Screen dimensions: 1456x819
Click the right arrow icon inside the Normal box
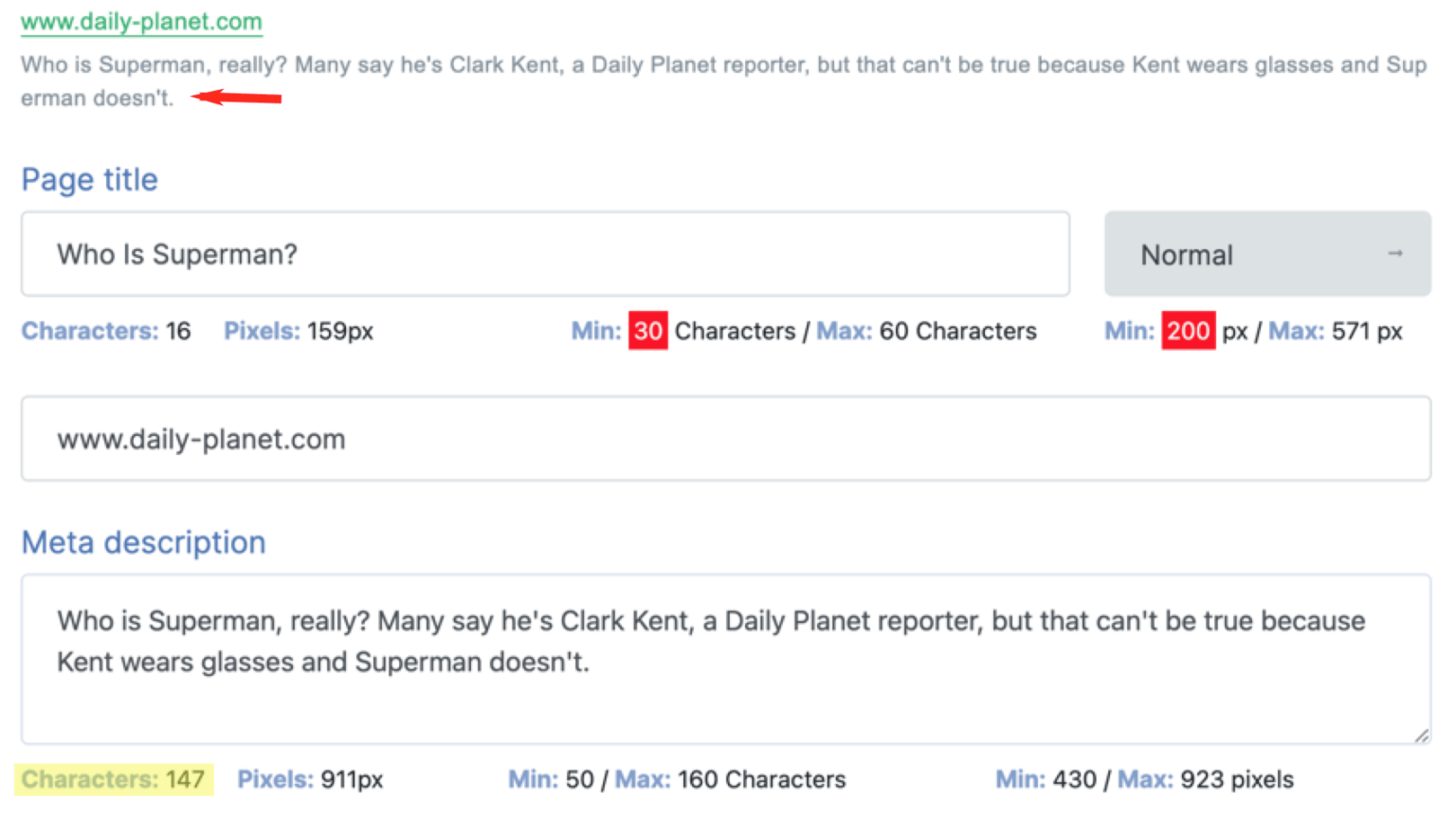[x=1395, y=253]
